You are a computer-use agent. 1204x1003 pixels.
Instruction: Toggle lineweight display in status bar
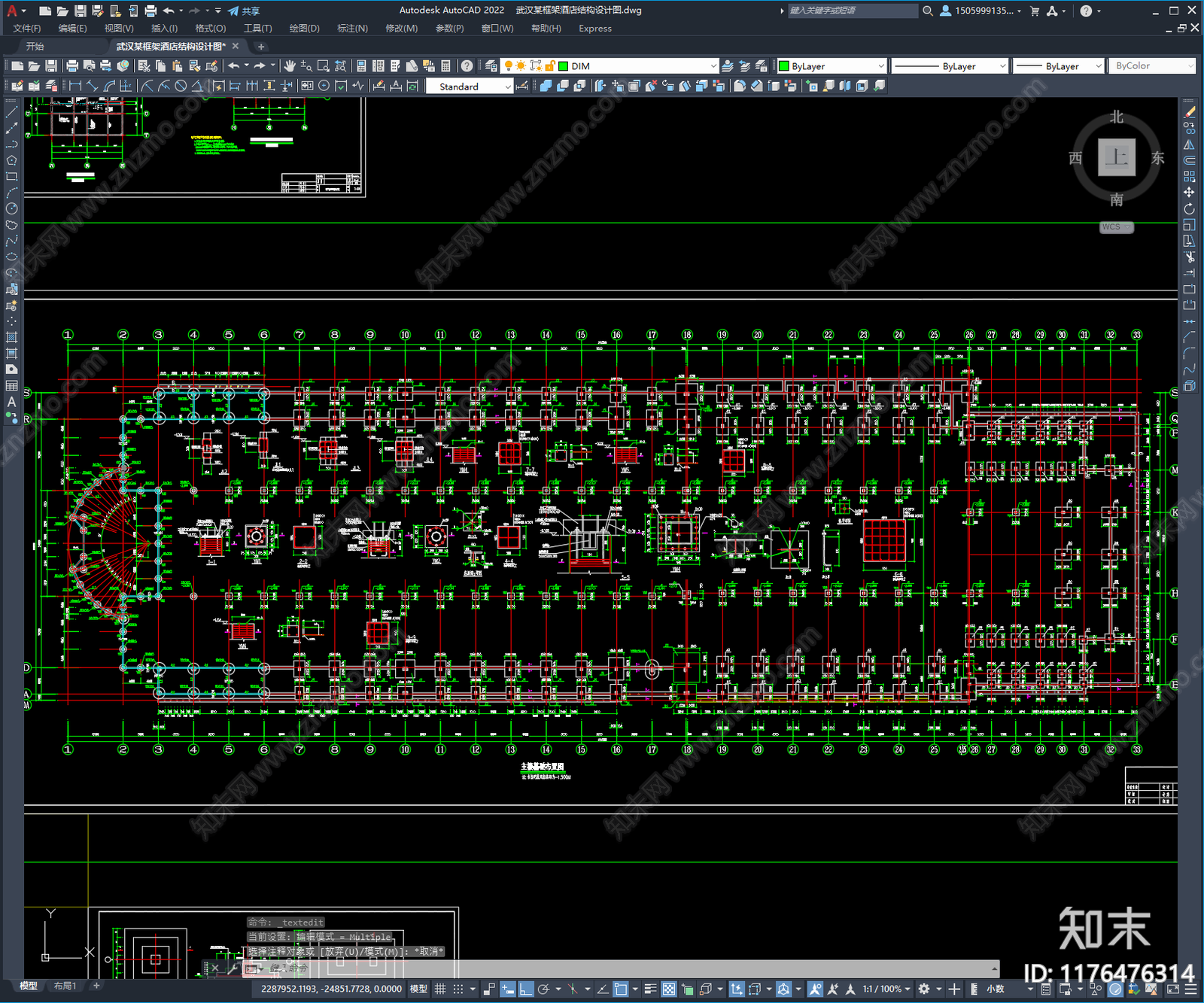tap(651, 989)
